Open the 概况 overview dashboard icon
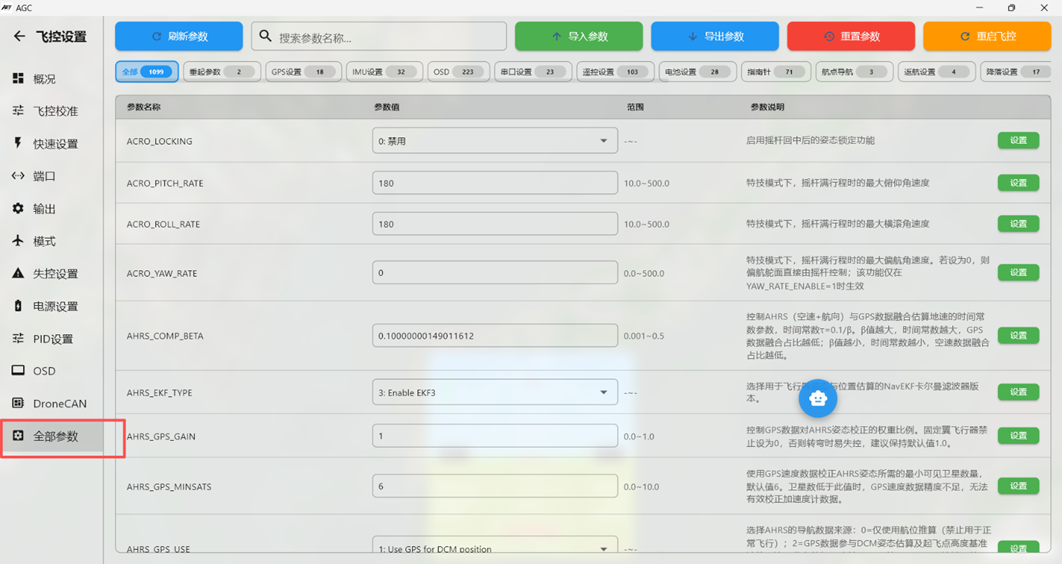This screenshot has height=564, width=1062. click(18, 78)
